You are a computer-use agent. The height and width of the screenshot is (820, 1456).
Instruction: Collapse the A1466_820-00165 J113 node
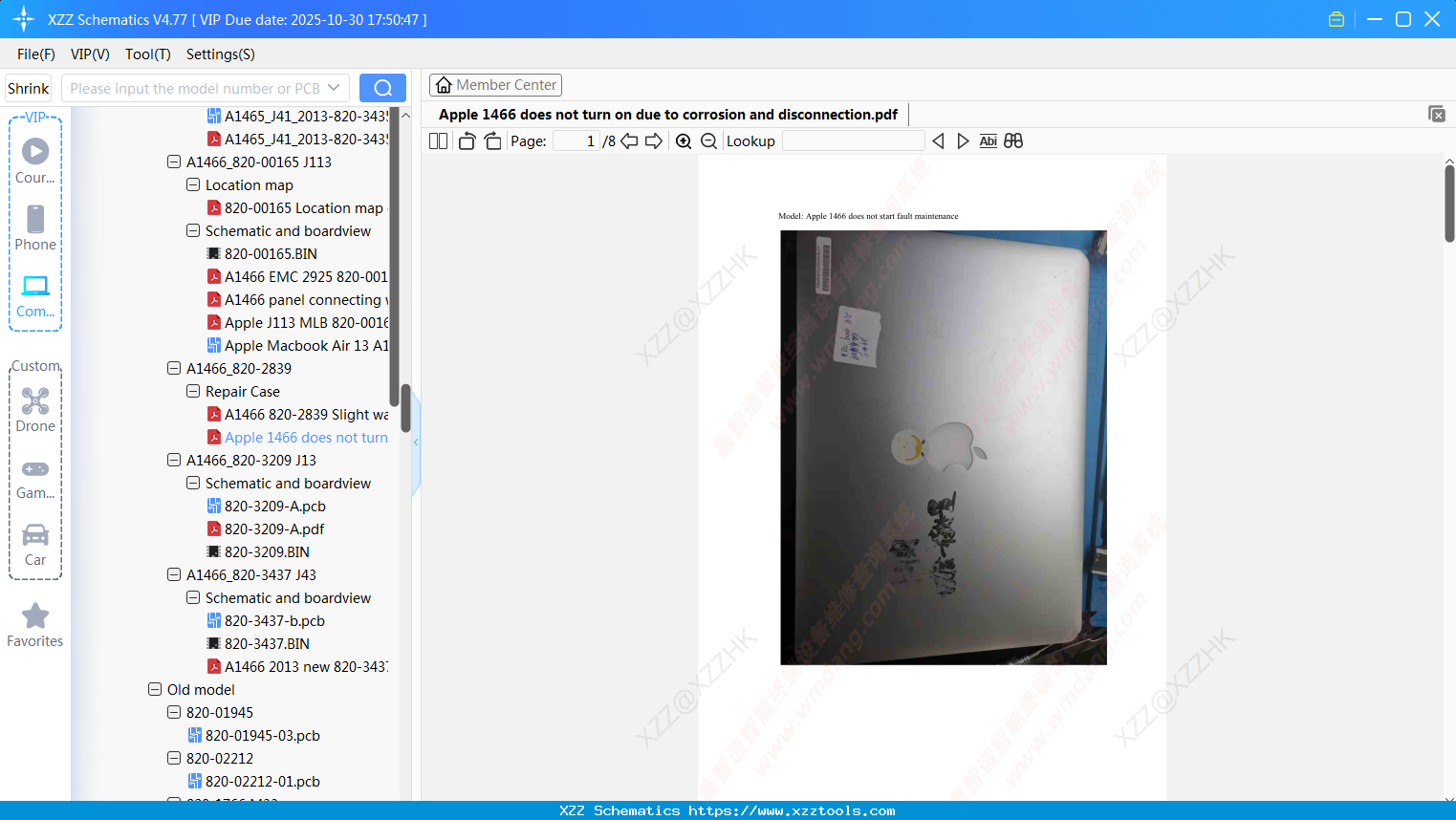(x=174, y=162)
